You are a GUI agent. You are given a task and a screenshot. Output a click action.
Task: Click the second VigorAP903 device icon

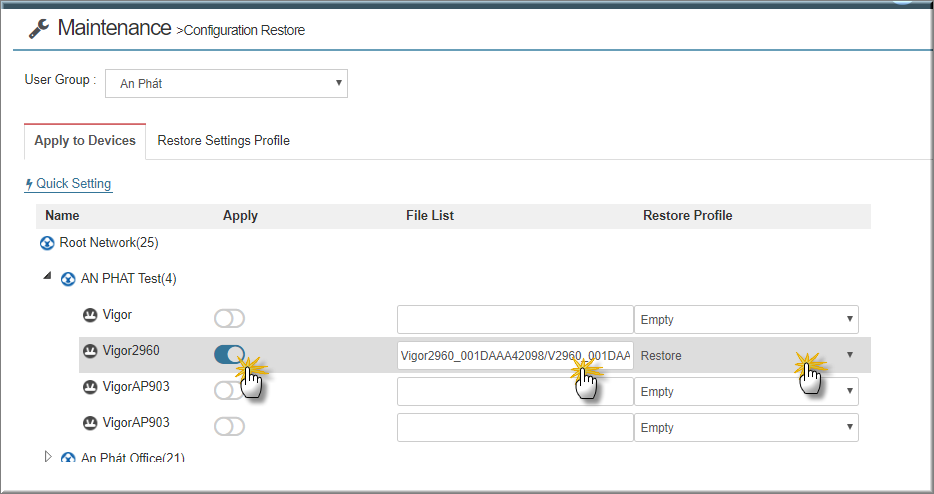[90, 423]
